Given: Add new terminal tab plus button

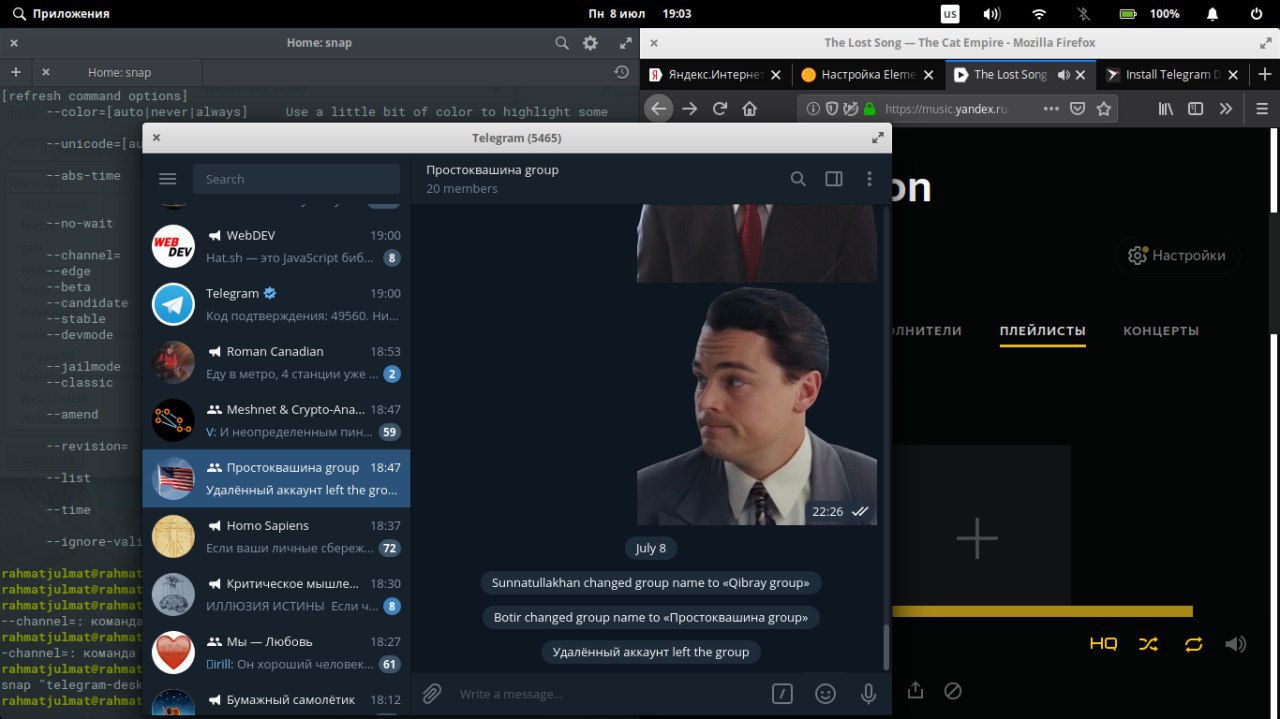Looking at the screenshot, I should [15, 72].
